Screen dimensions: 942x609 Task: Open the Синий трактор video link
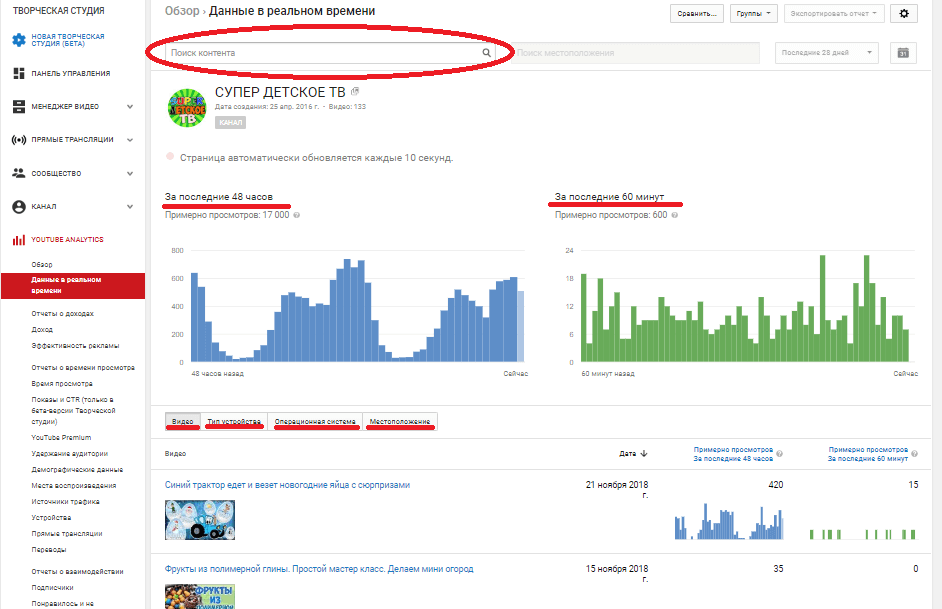pos(287,485)
